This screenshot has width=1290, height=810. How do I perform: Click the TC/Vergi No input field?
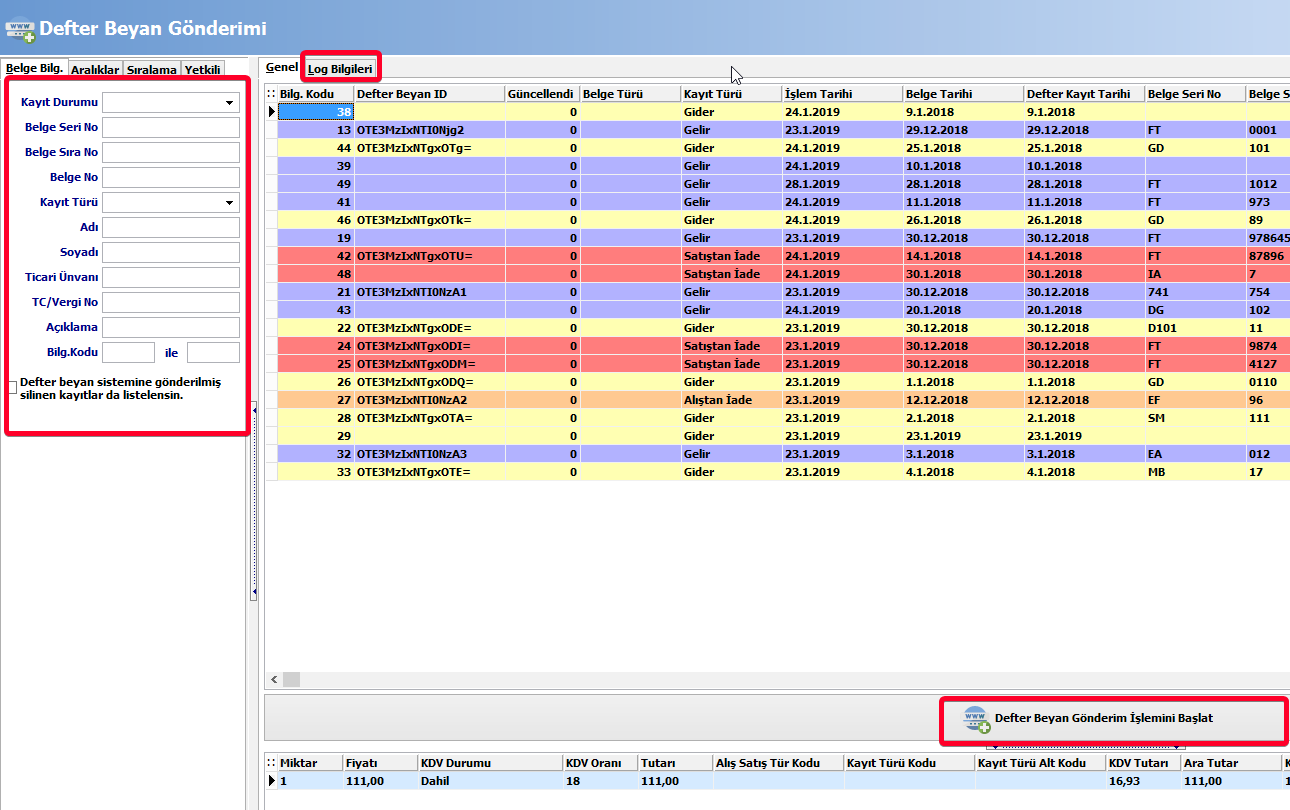click(x=171, y=303)
